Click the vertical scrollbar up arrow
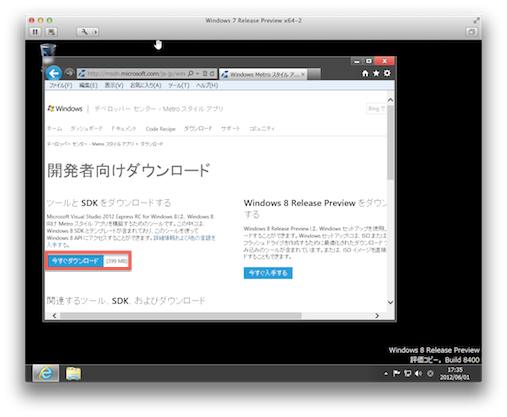The height and width of the screenshot is (417, 507). click(390, 100)
